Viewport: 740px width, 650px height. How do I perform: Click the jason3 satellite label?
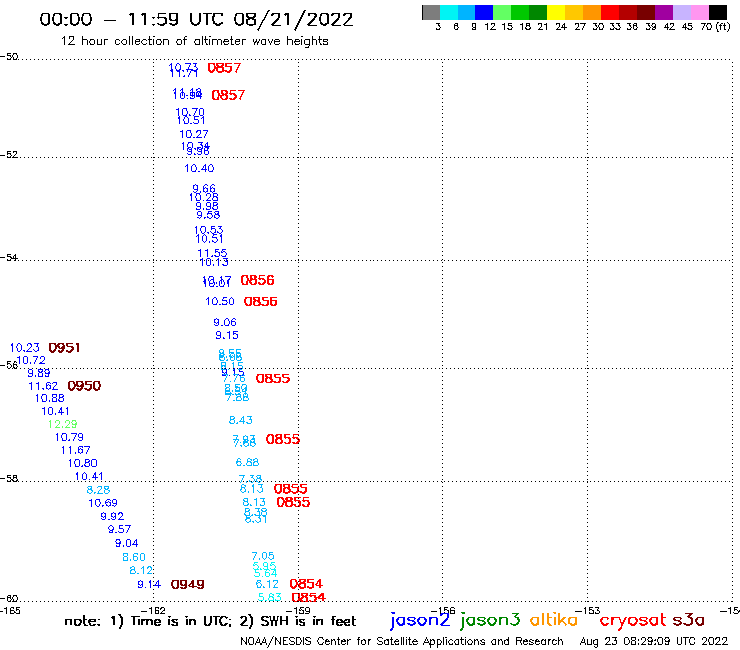click(490, 620)
